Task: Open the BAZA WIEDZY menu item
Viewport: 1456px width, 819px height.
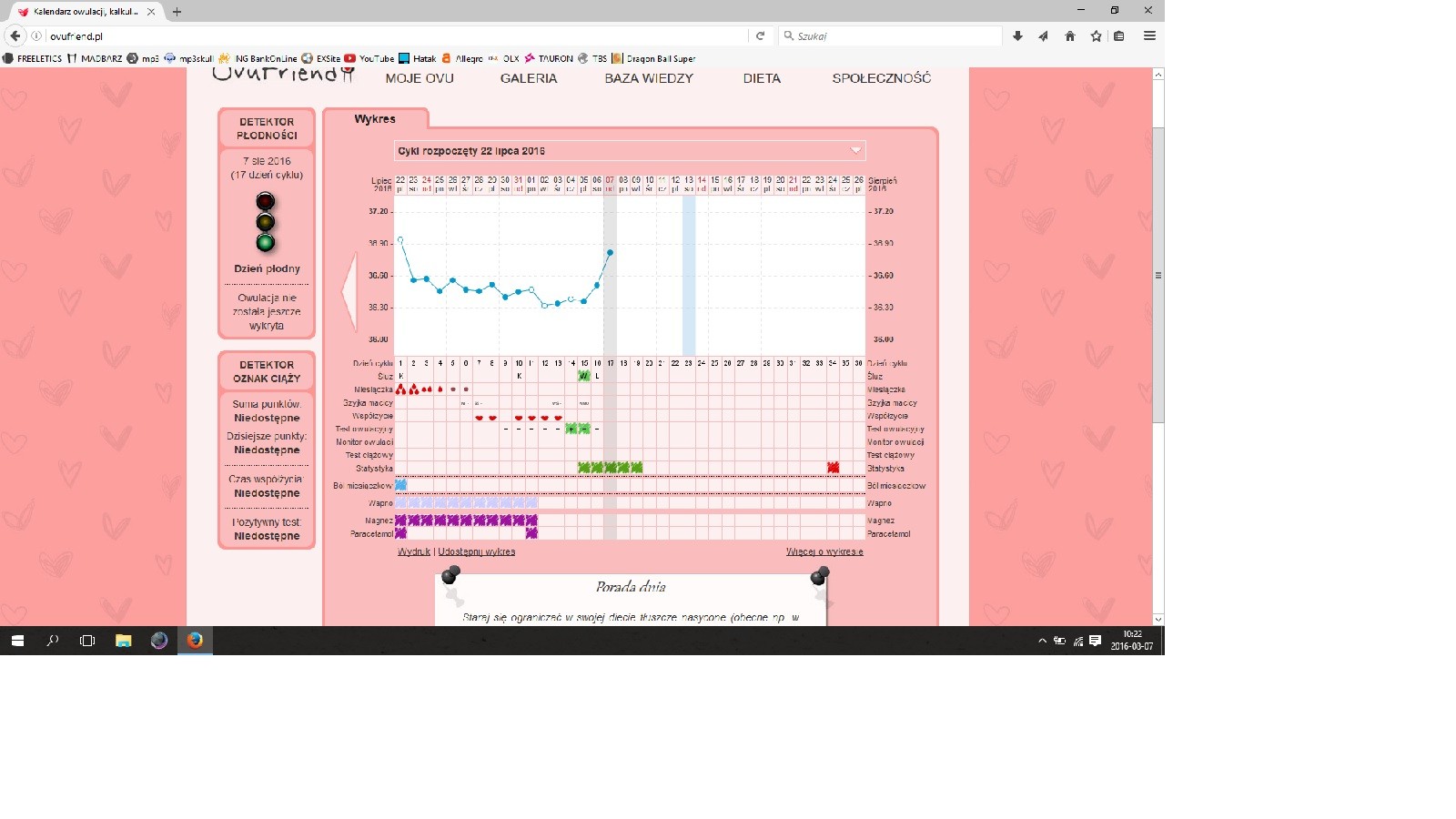Action: pyautogui.click(x=649, y=78)
